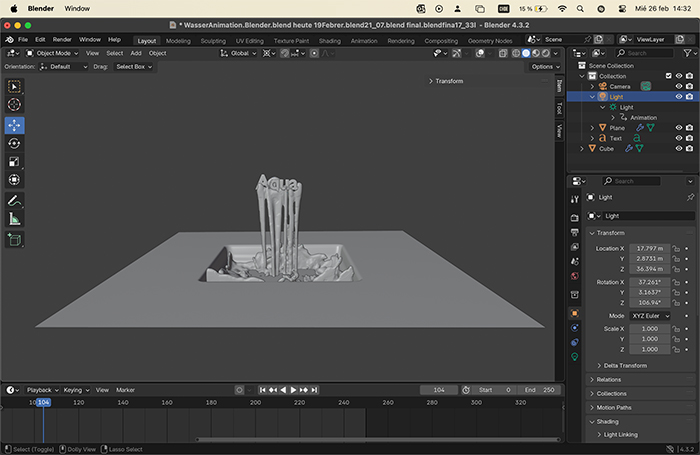Image resolution: width=700 pixels, height=455 pixels.
Task: Open the Render menu
Action: tap(62, 39)
